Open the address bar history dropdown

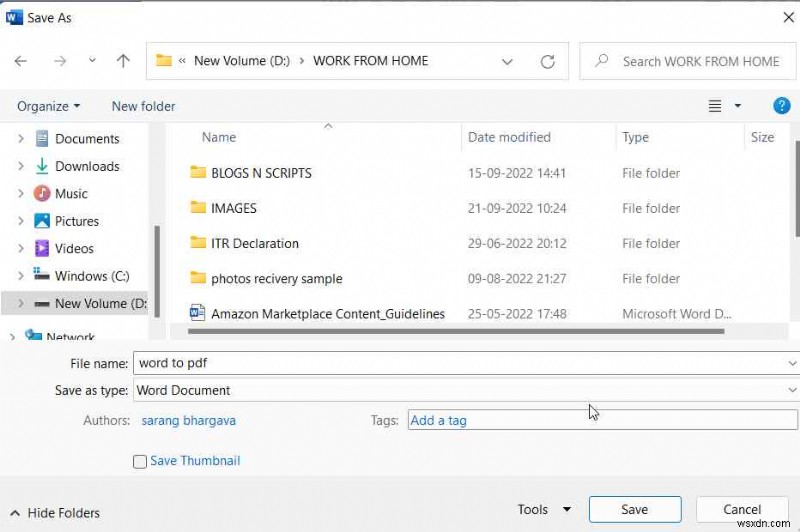(507, 62)
